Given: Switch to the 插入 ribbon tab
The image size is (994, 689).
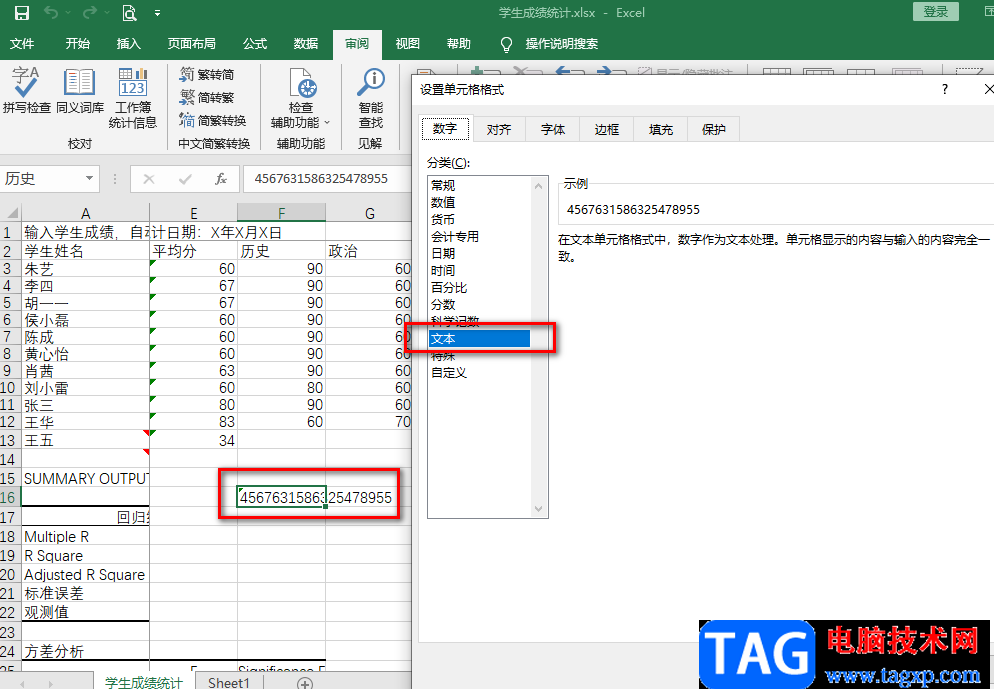Looking at the screenshot, I should (128, 44).
